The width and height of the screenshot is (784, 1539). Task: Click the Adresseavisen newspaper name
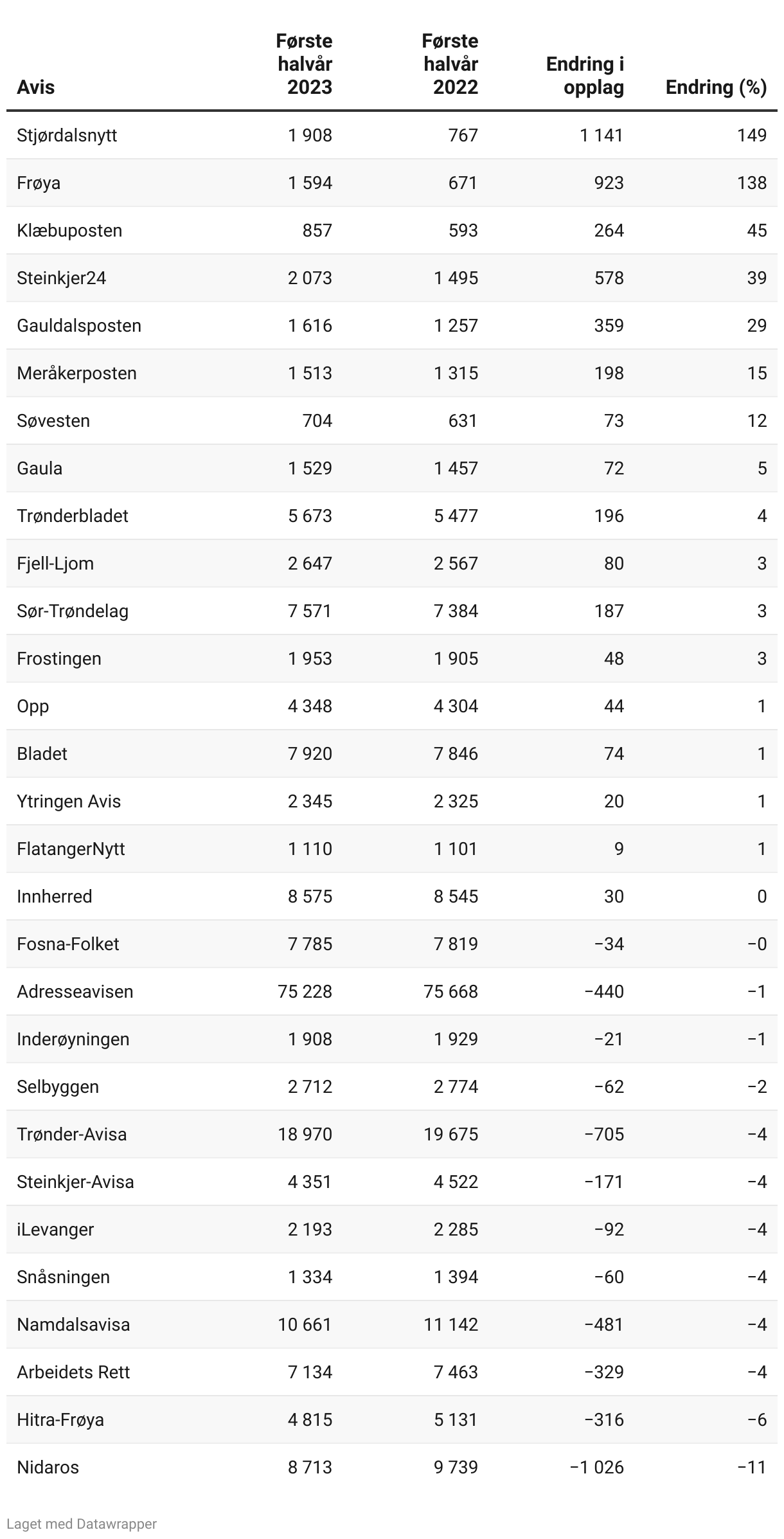click(x=75, y=992)
